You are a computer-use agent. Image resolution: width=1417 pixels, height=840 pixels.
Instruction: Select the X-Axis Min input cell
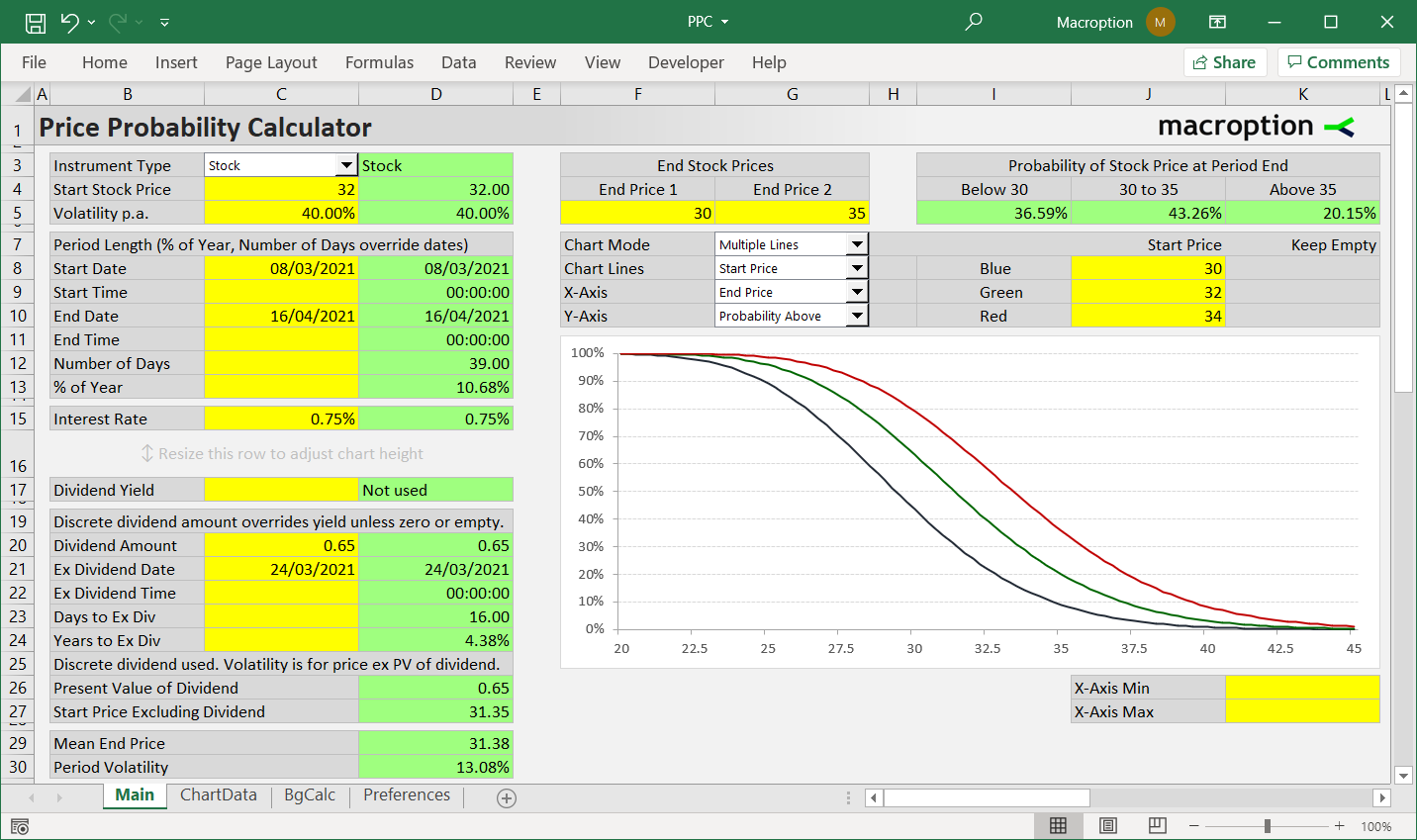(x=1302, y=688)
